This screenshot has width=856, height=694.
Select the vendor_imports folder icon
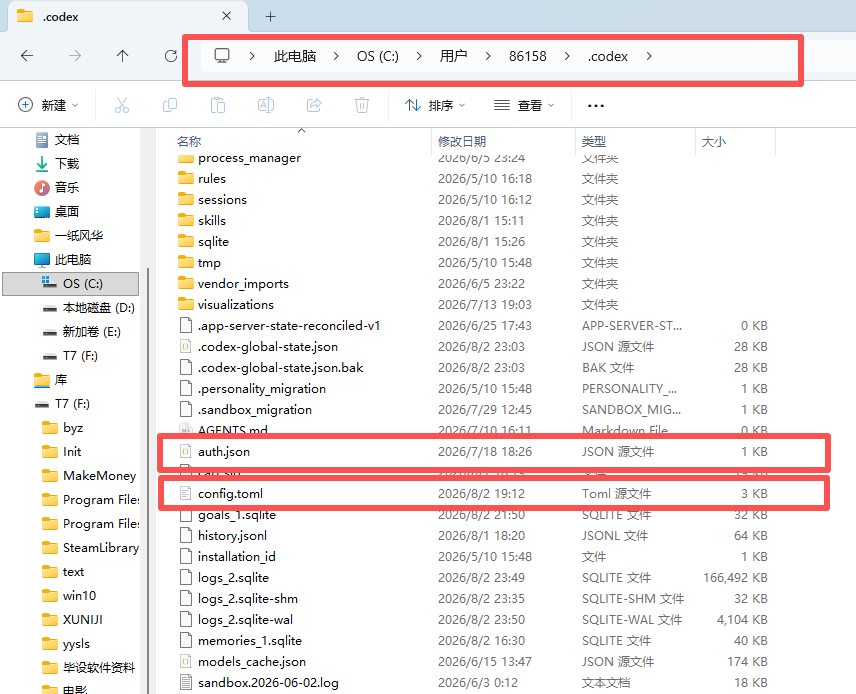186,283
